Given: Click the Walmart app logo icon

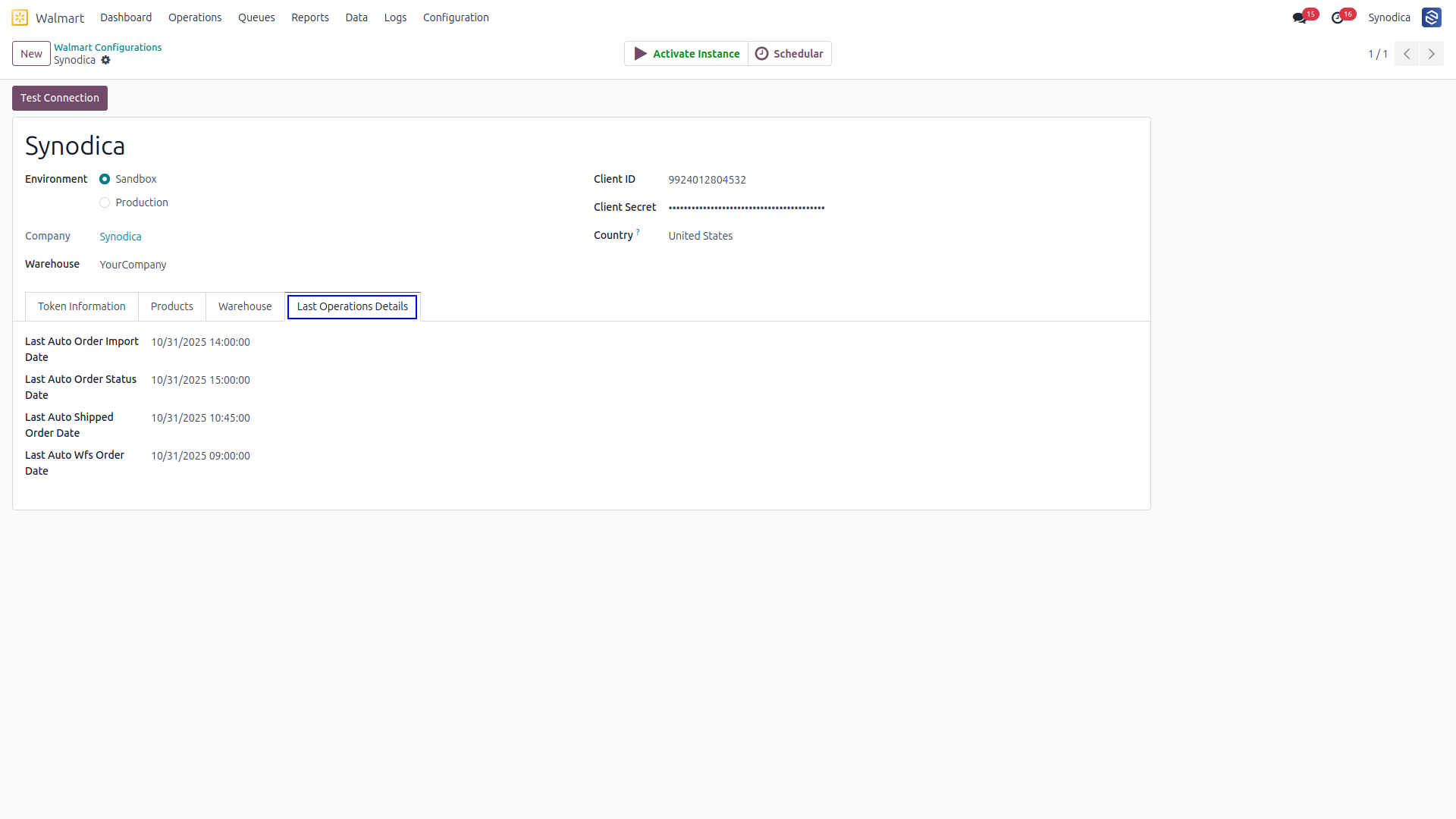Looking at the screenshot, I should coord(20,17).
